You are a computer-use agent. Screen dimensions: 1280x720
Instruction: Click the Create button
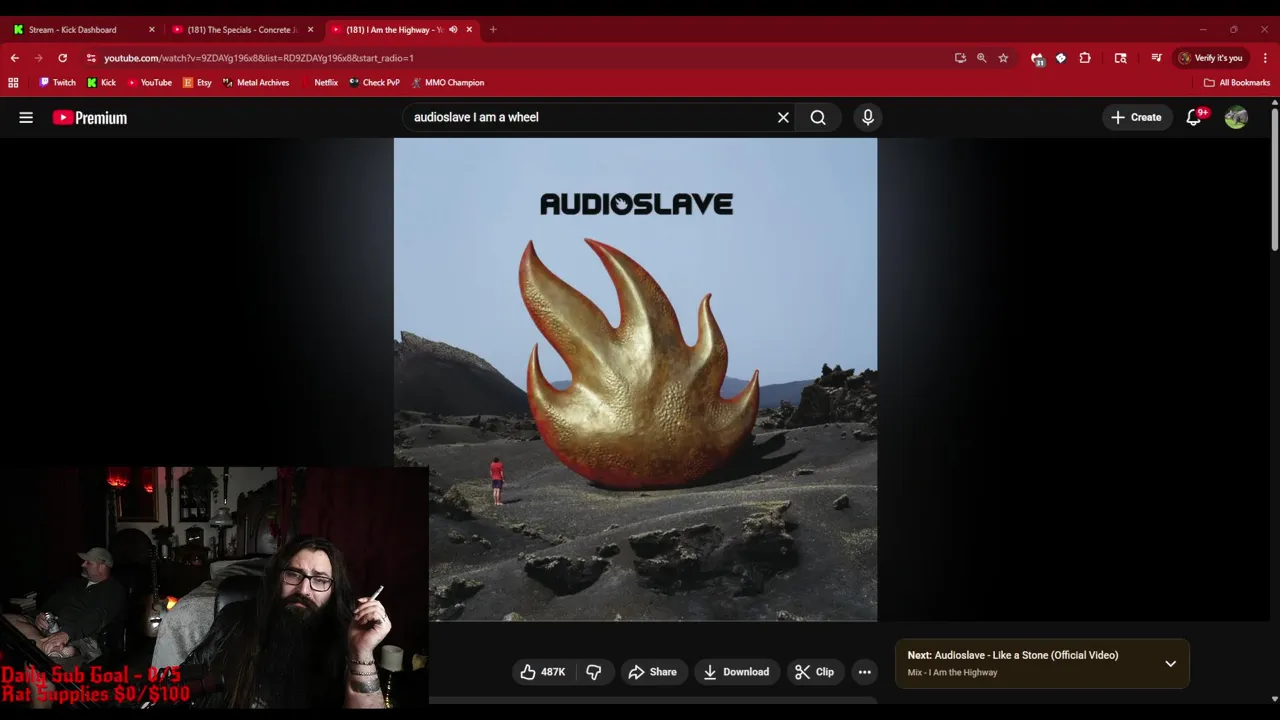coord(1136,117)
